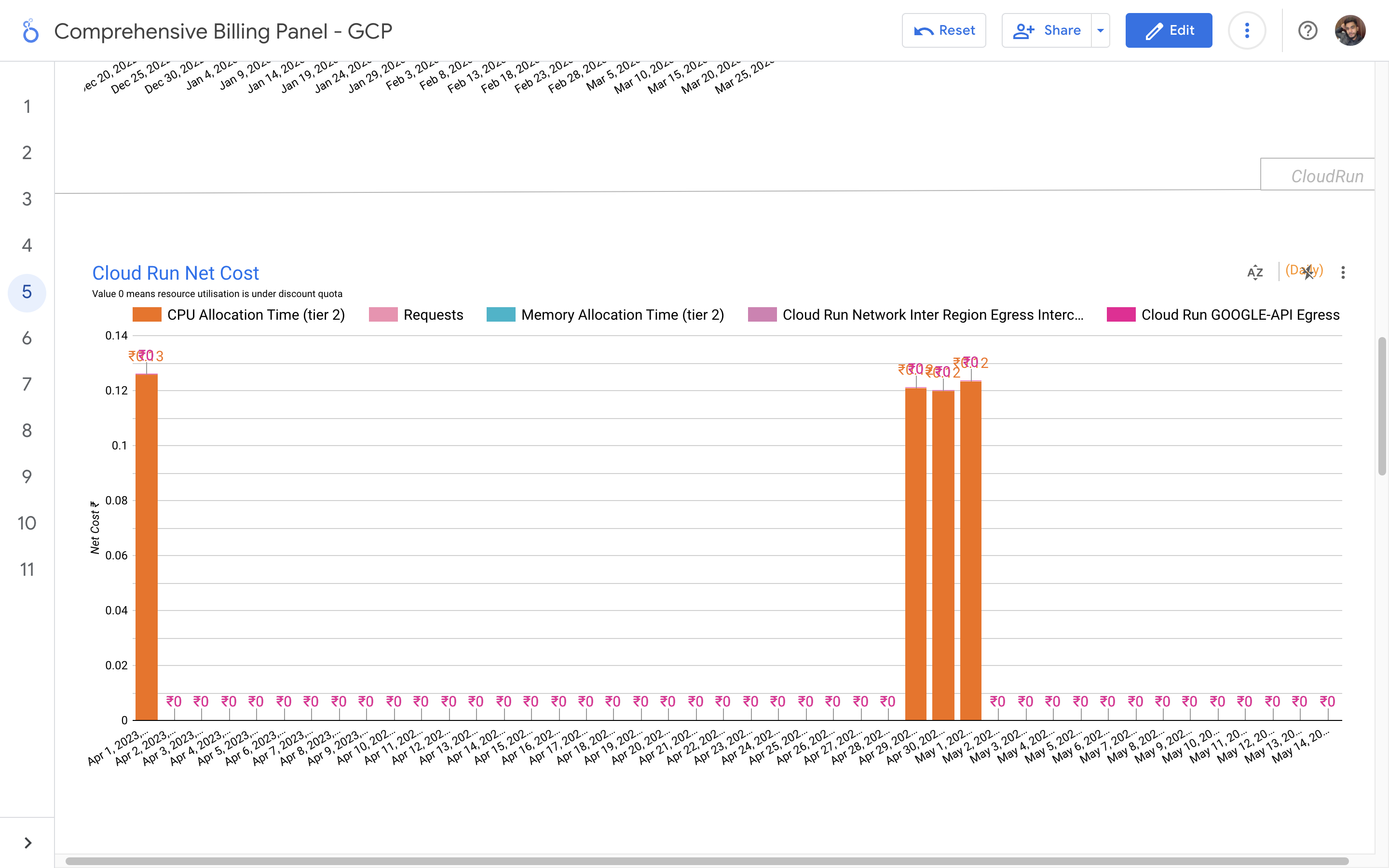
Task: Click the Share button
Action: coord(1047,30)
